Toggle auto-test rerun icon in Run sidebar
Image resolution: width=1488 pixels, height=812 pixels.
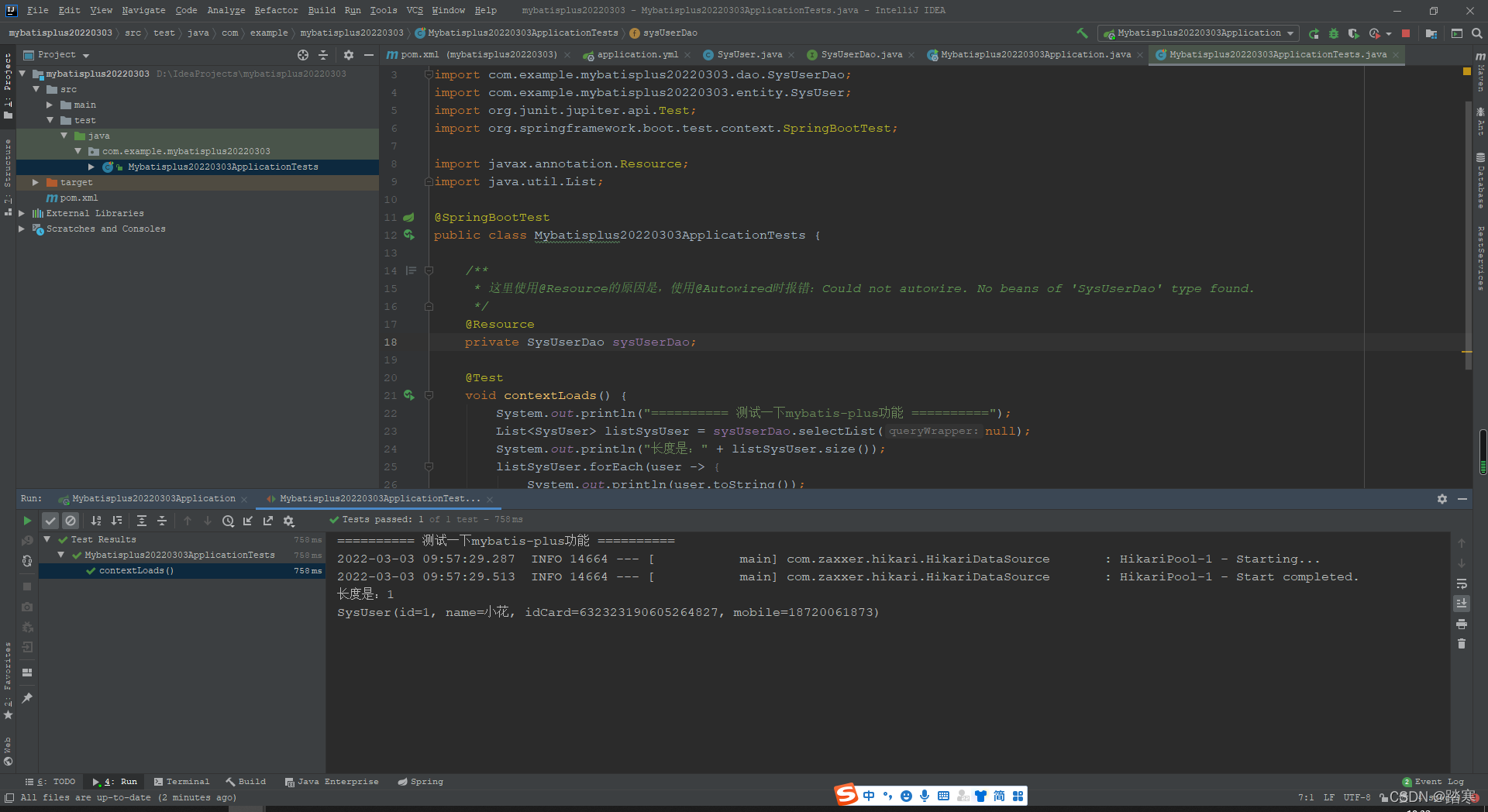(x=27, y=561)
